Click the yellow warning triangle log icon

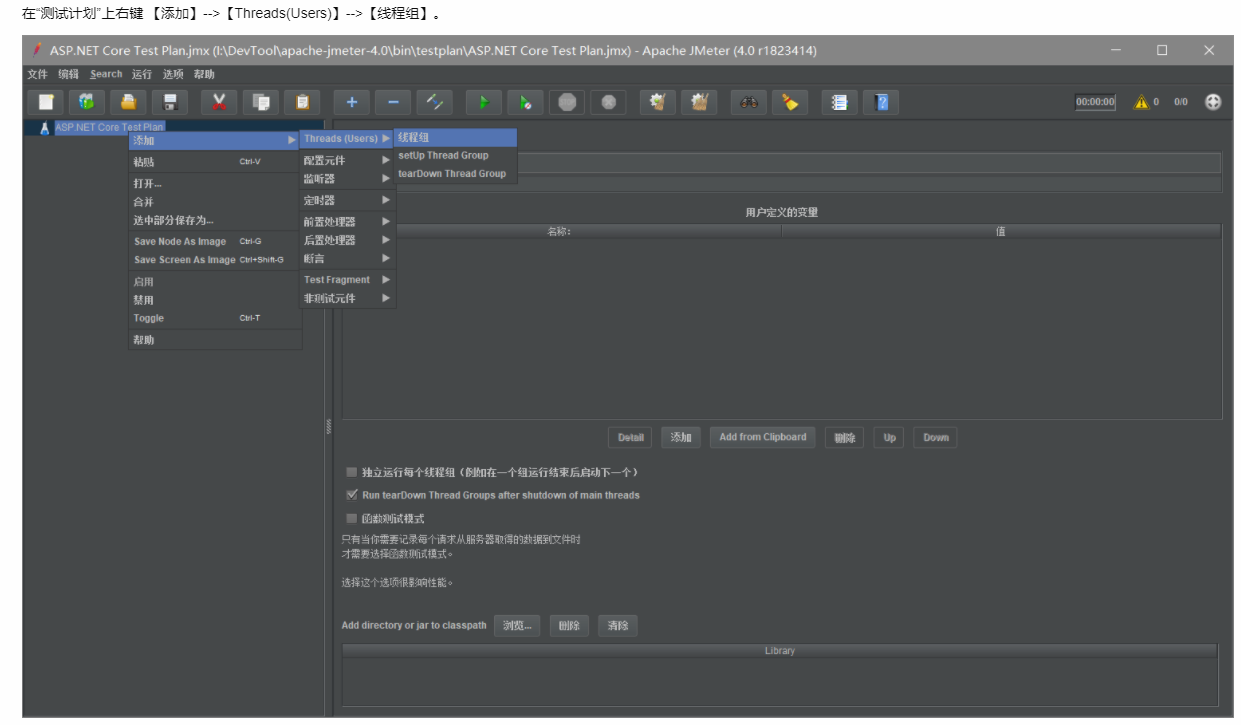pos(1140,102)
